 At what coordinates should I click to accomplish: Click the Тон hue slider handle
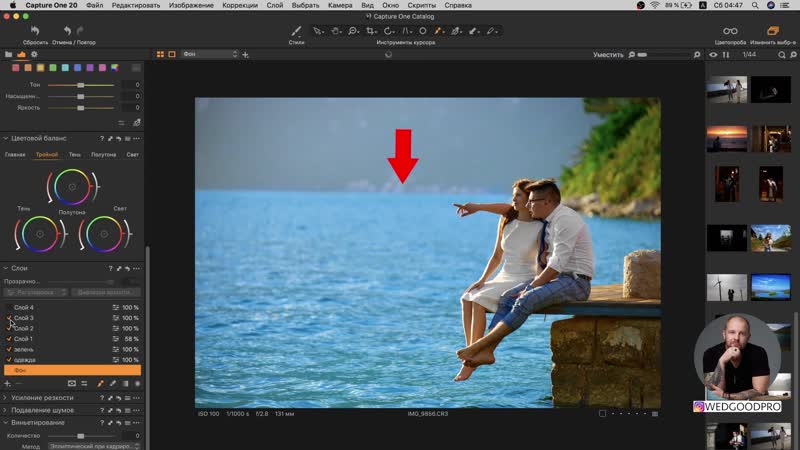point(81,85)
